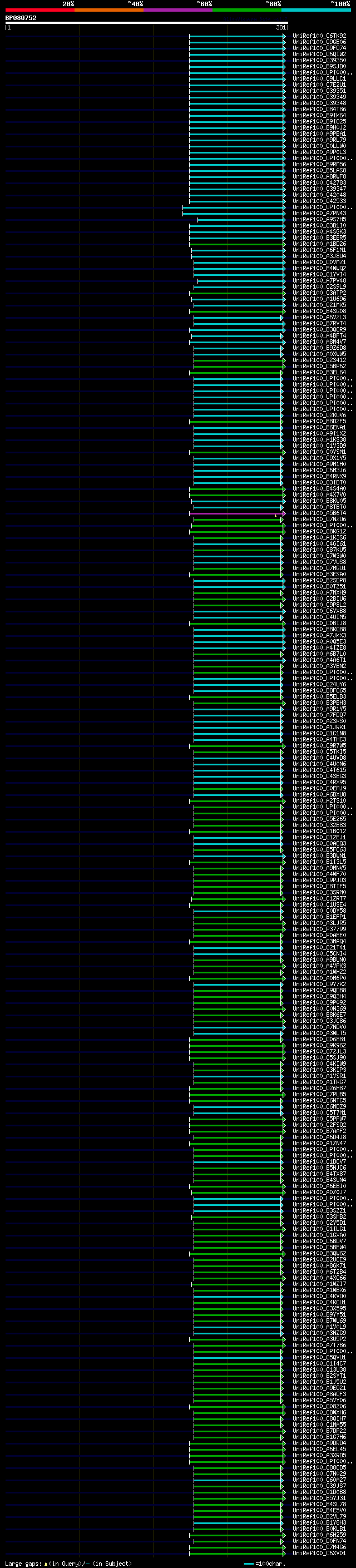356x1568 pixels.
Task: Select UniRef100_A4SGK3 label
Action: (319, 232)
